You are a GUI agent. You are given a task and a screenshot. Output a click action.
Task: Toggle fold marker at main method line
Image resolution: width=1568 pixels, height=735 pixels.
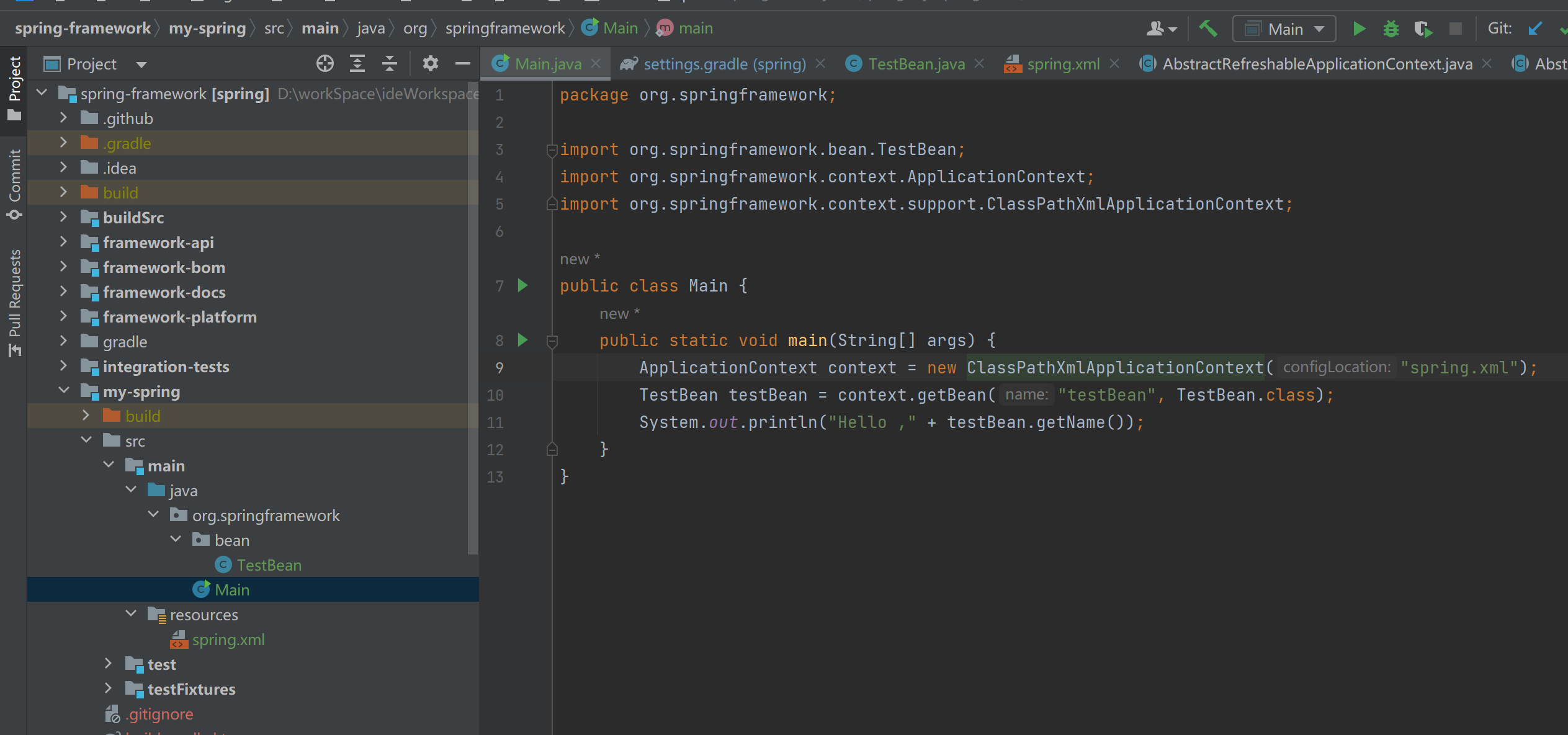point(552,341)
